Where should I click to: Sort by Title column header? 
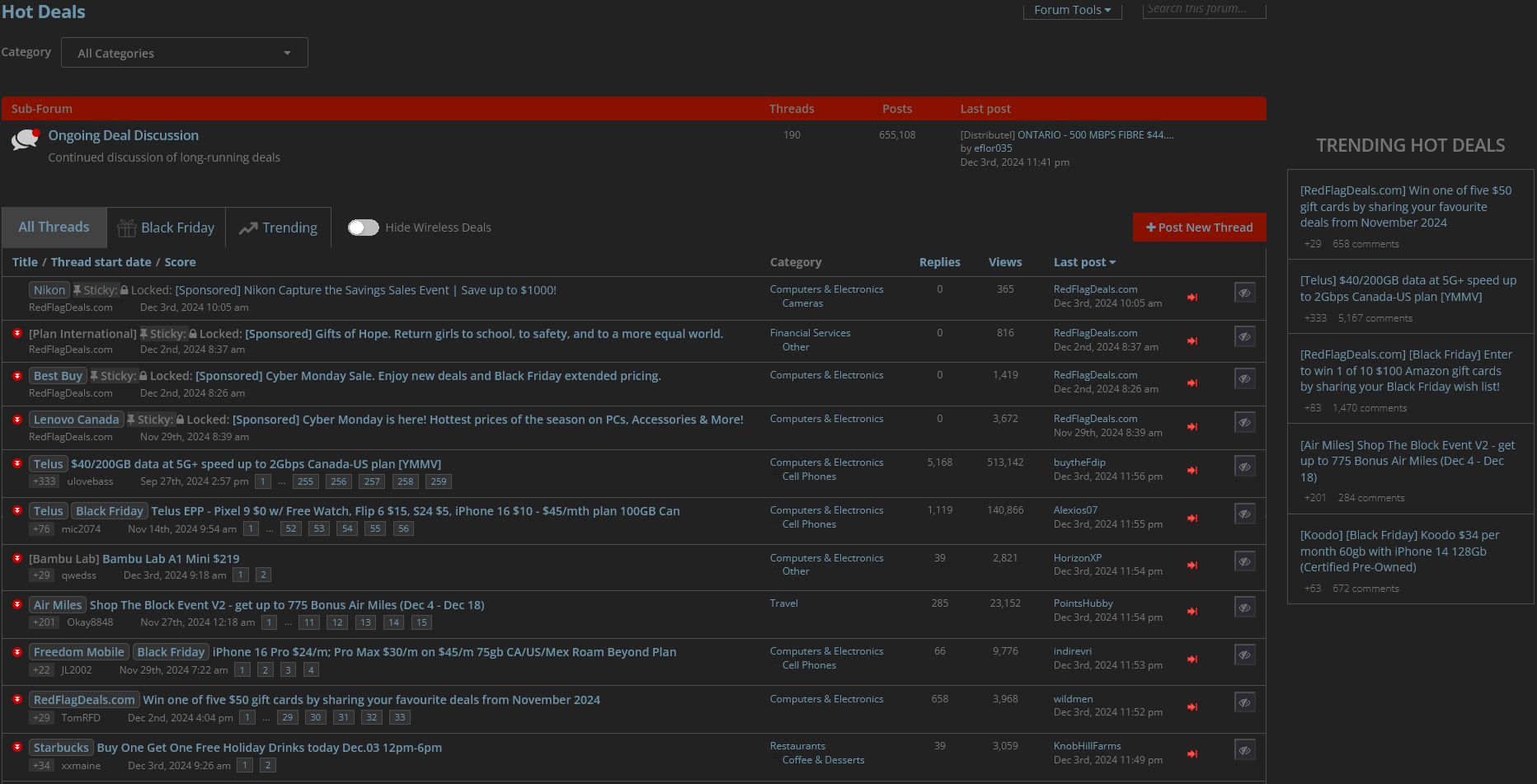point(25,262)
